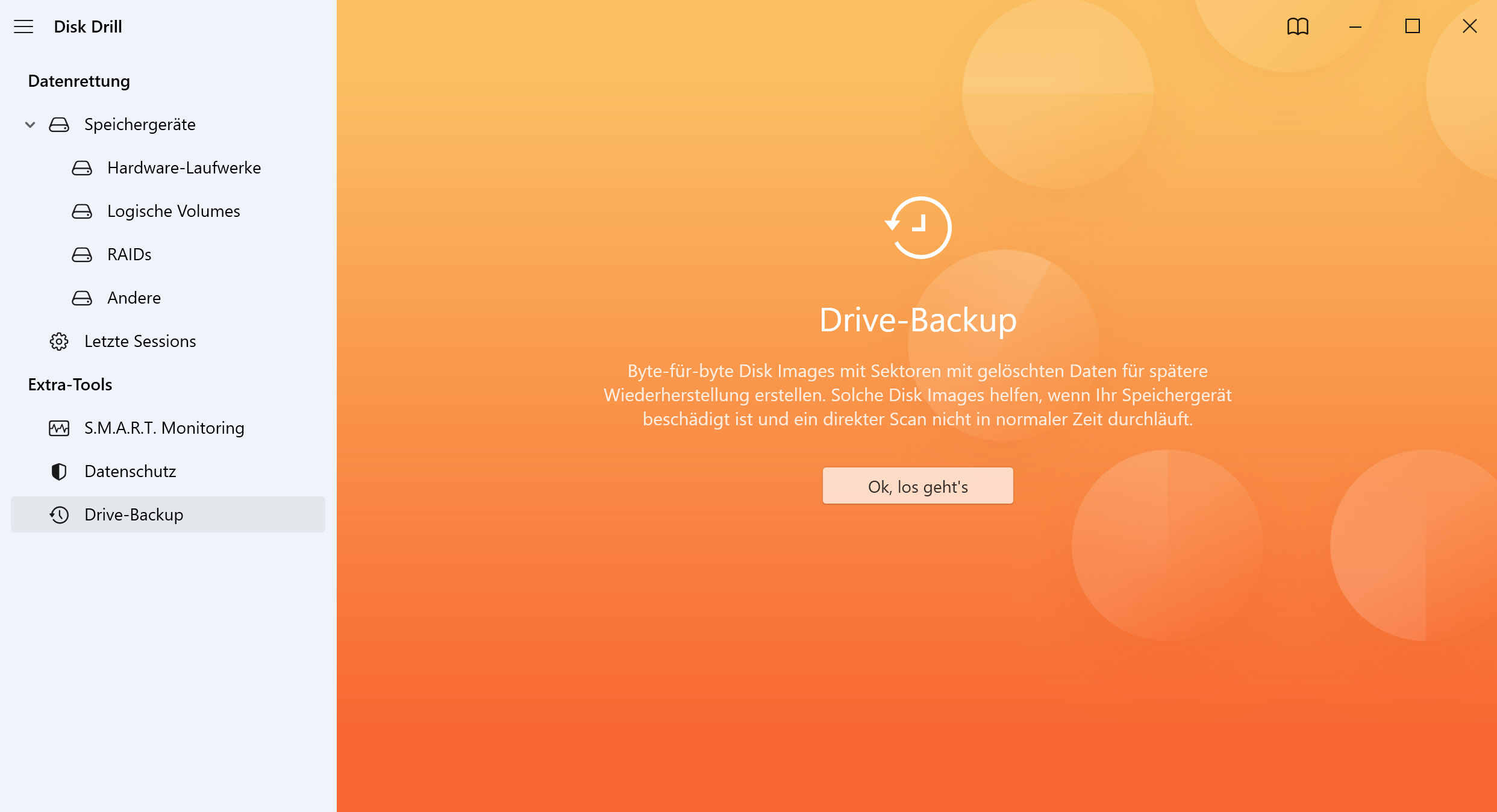Click the Andere drive icon
This screenshot has height=812, width=1497.
[82, 298]
